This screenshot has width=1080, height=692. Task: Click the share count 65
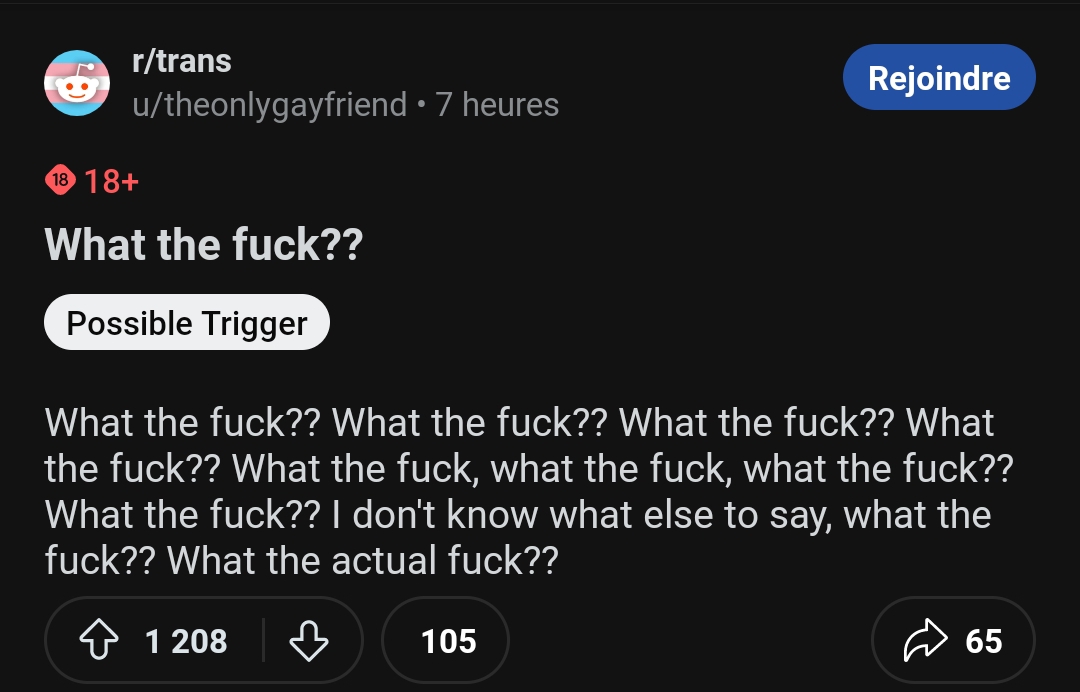coord(984,641)
